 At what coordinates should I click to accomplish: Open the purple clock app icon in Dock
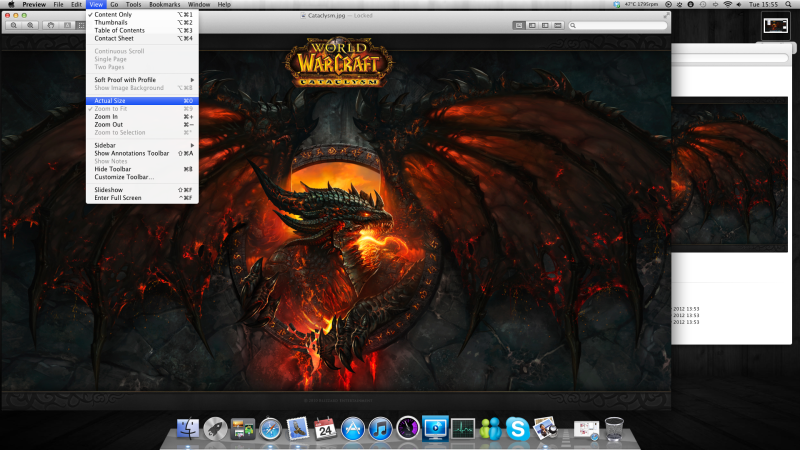[408, 429]
